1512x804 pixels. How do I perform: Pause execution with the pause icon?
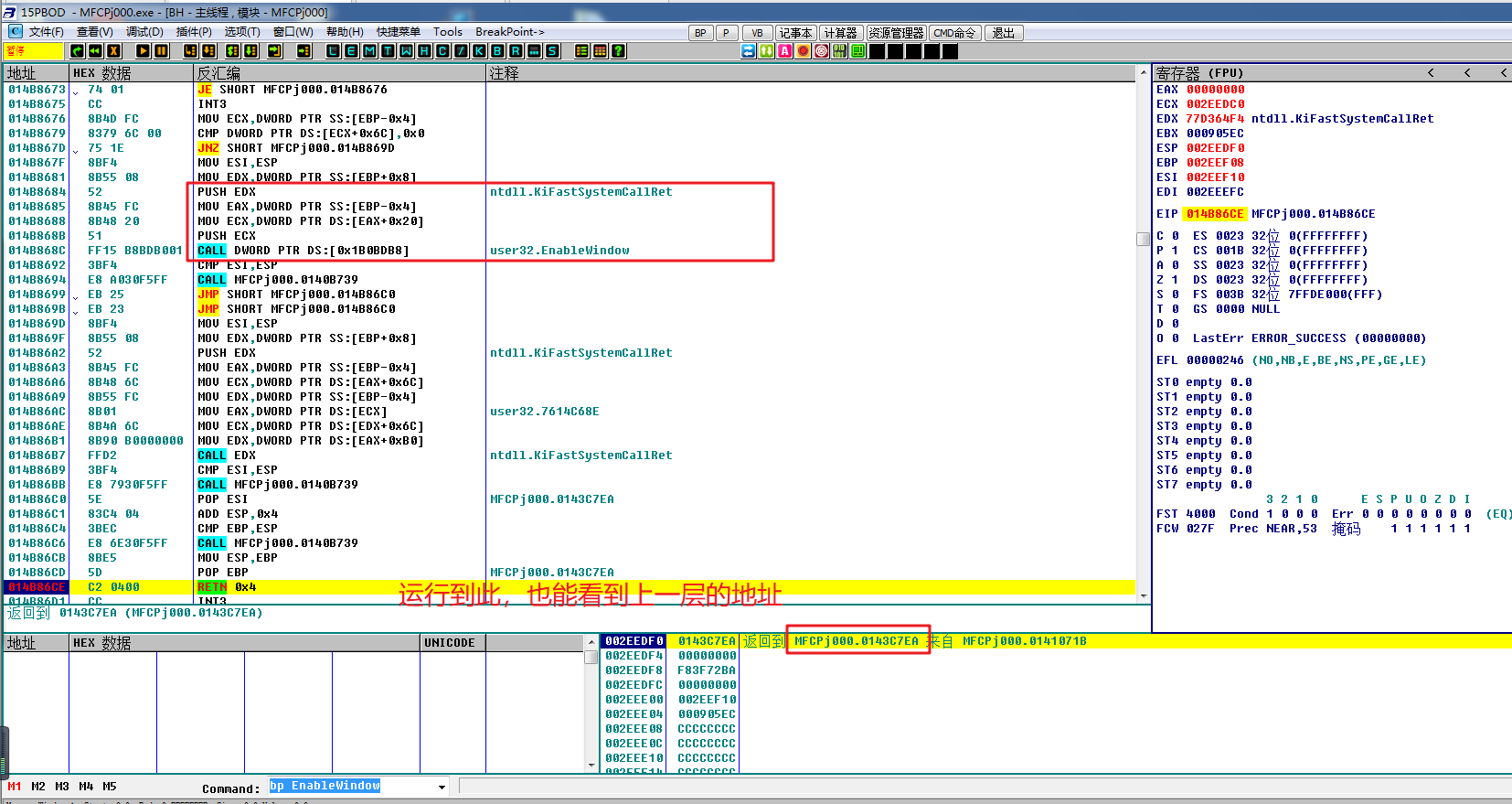click(162, 51)
